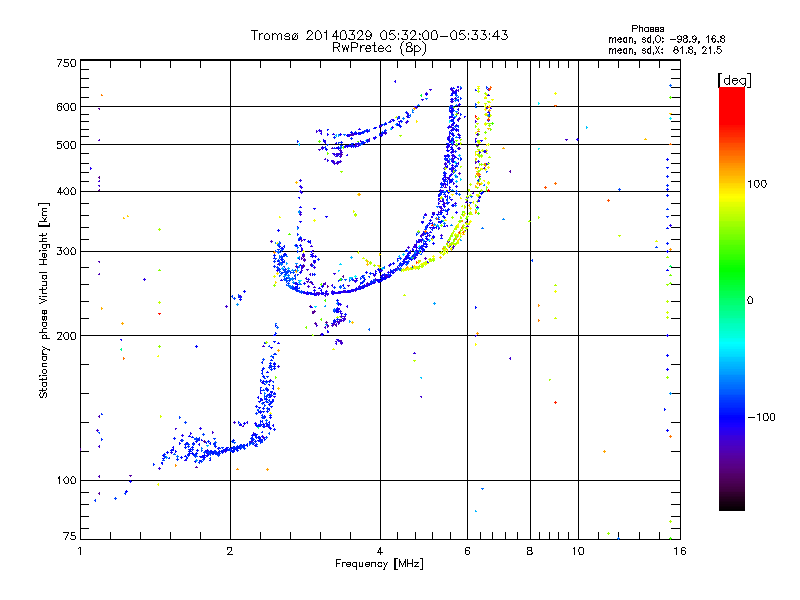
Task: Click the '[deg]' colorbar unit label
Action: (734, 80)
